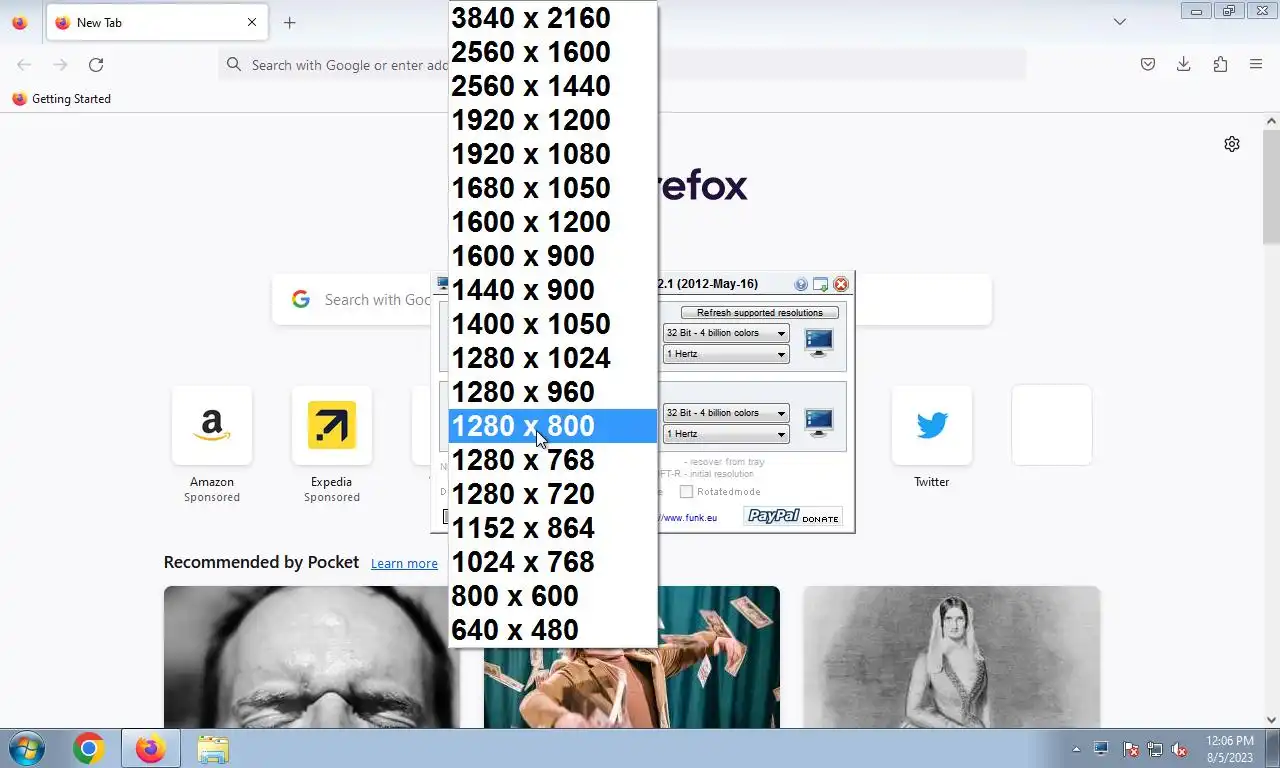Select the 1024 x 768 resolution
Screen dimensions: 1280x768
coord(553,562)
